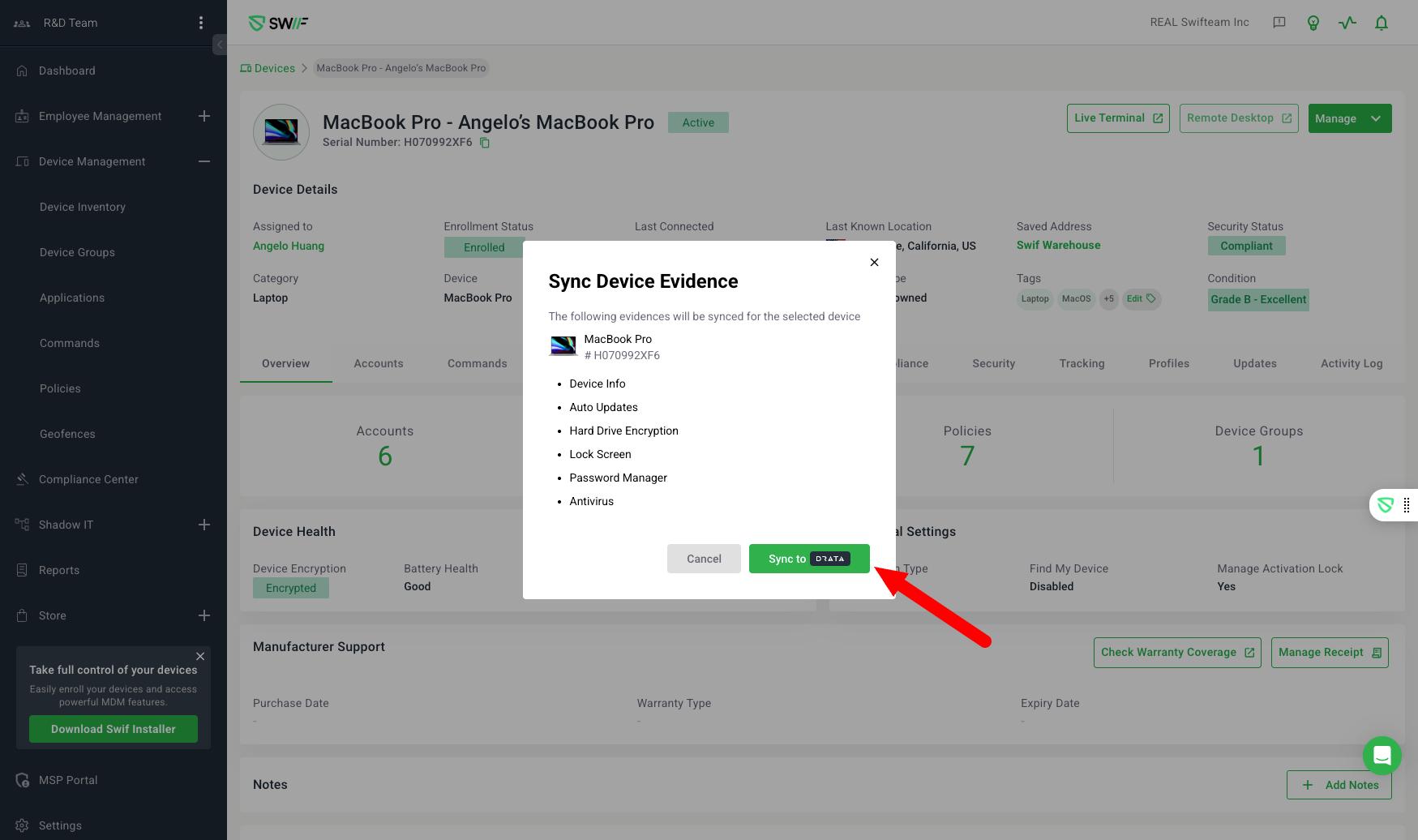Collapse the sidebar with the arrow handle
This screenshot has width=1418, height=840.
[219, 45]
